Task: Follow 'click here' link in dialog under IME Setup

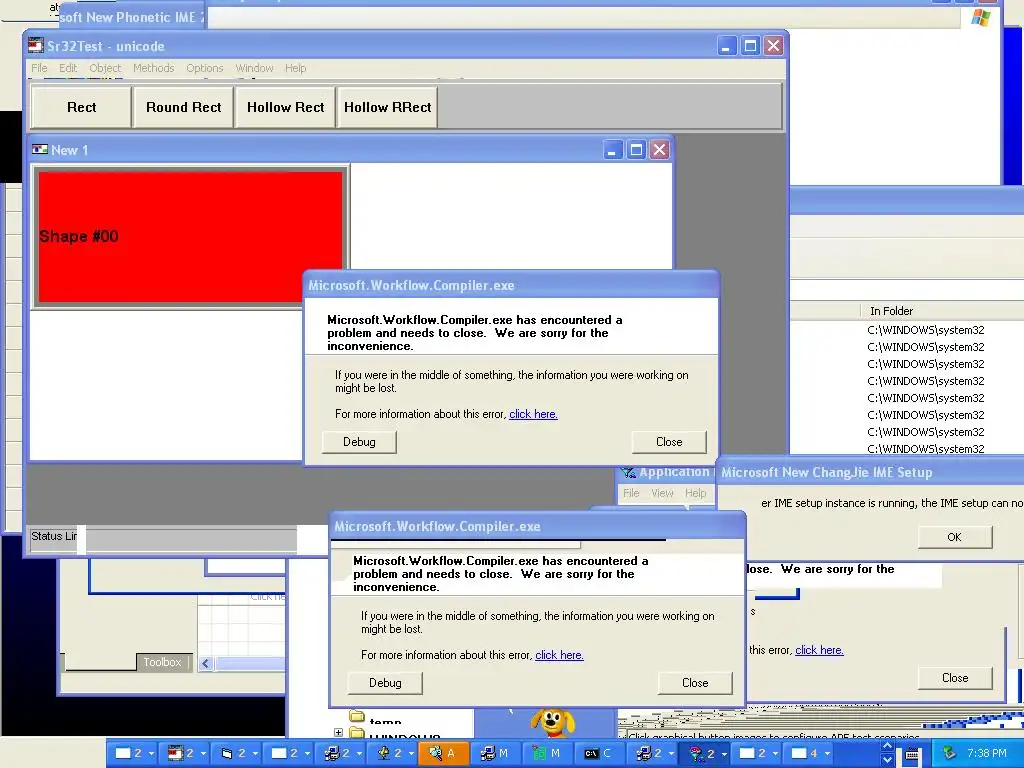Action: [819, 650]
